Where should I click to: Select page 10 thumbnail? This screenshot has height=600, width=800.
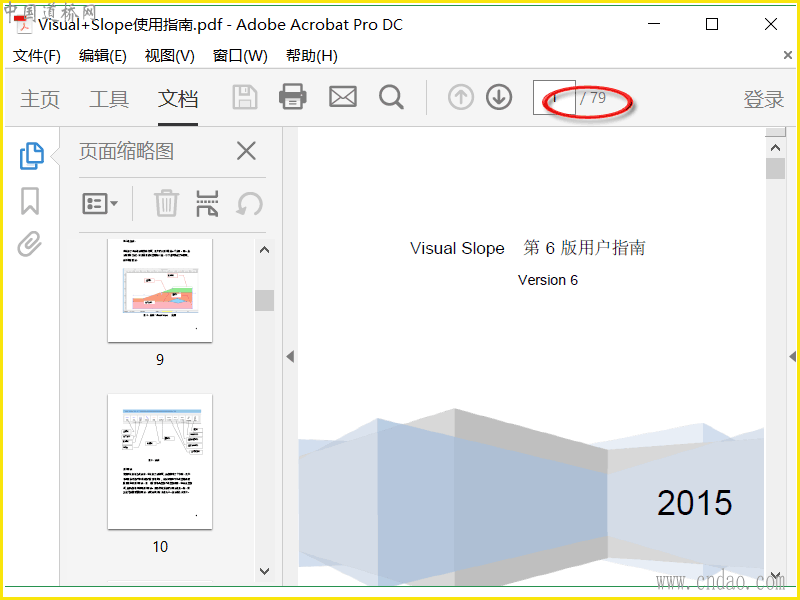(160, 461)
